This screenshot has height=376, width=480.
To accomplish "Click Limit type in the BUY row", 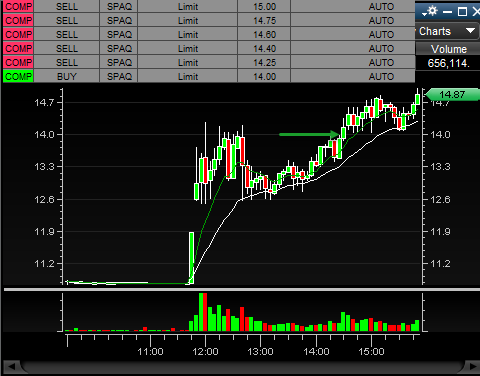I will click(x=188, y=76).
